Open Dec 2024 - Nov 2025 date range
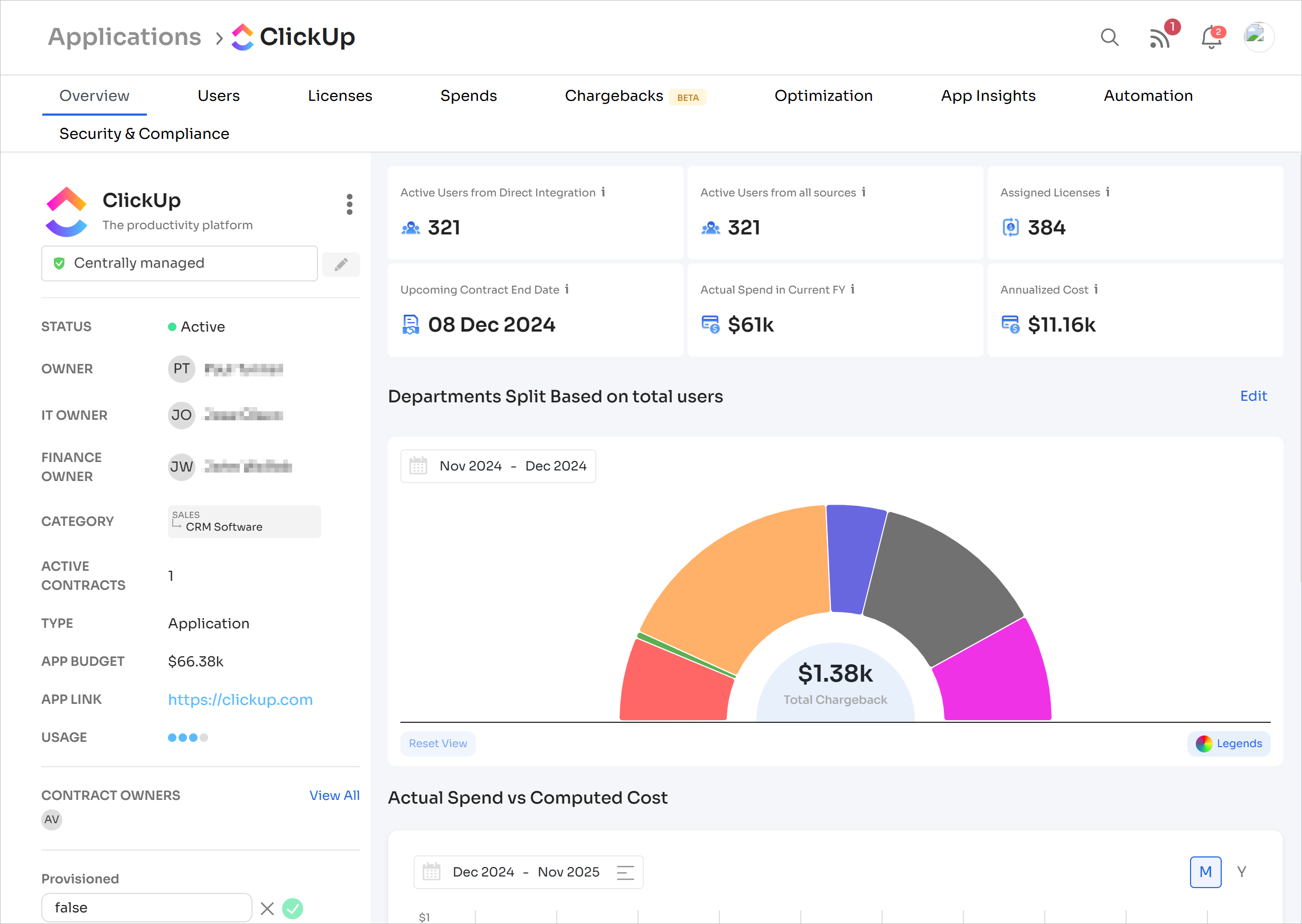Image resolution: width=1302 pixels, height=924 pixels. point(528,872)
